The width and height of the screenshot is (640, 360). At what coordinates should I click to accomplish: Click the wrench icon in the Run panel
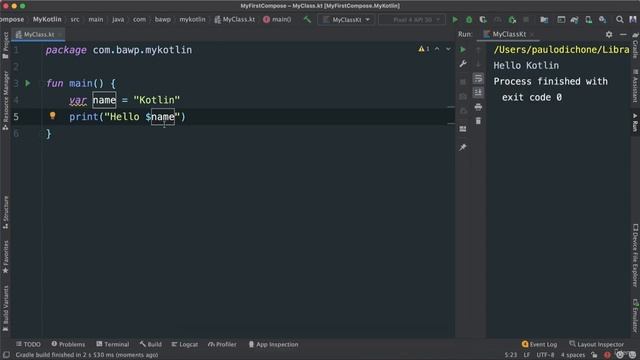click(463, 64)
